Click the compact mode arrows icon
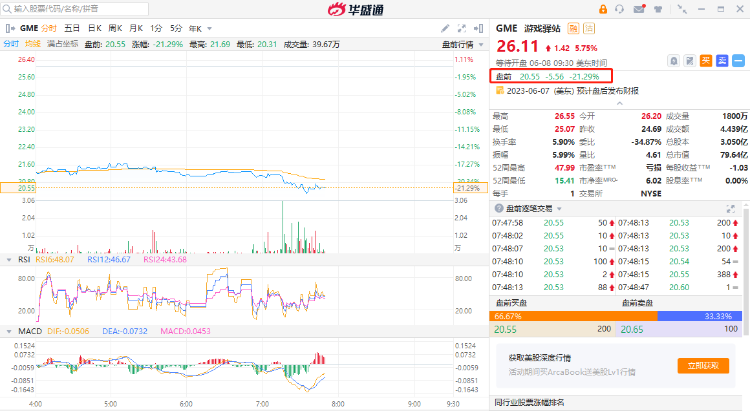Image resolution: width=750 pixels, height=411 pixels. [x=682, y=9]
